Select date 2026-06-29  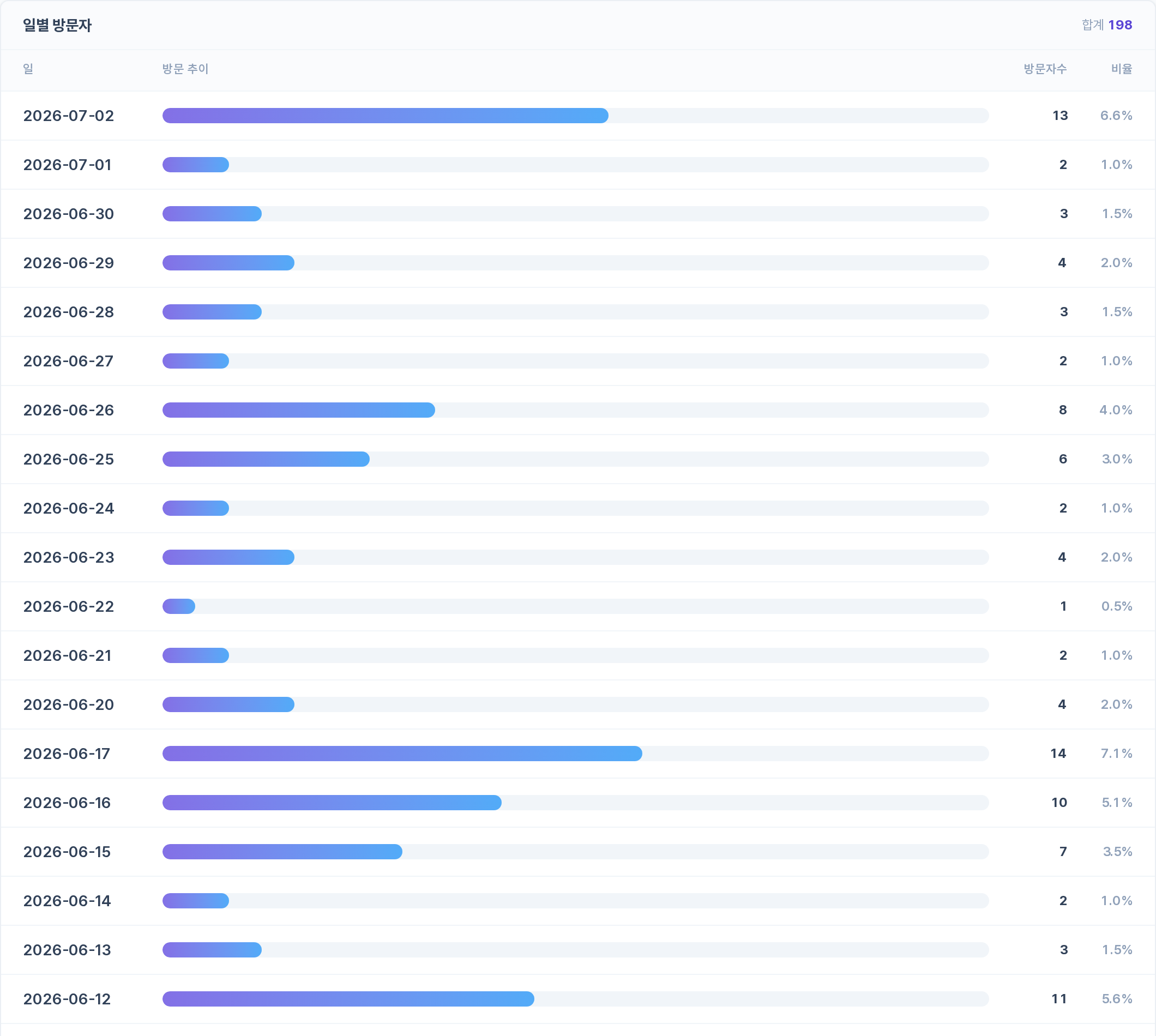click(68, 262)
